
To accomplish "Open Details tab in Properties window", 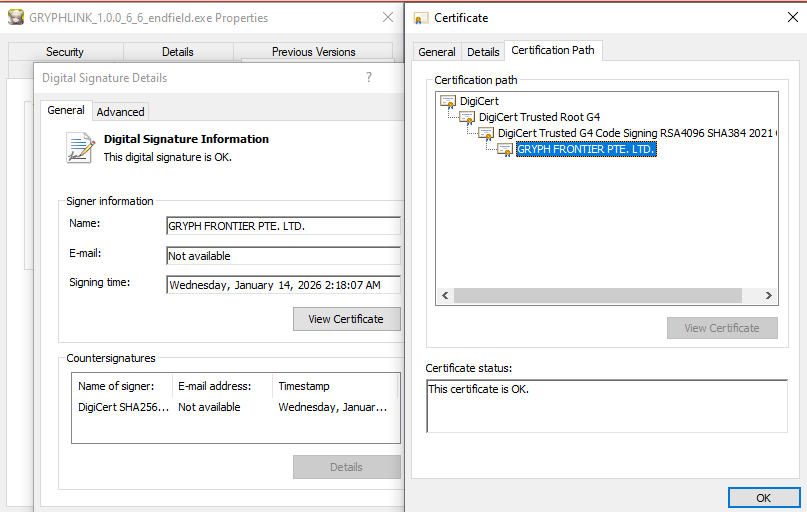I will (x=178, y=52).
